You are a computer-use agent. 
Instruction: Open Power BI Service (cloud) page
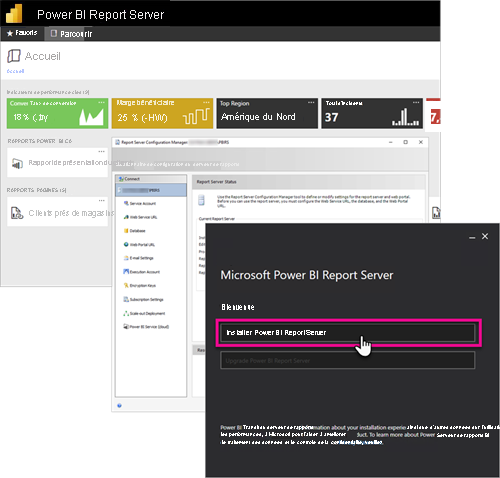click(x=146, y=327)
